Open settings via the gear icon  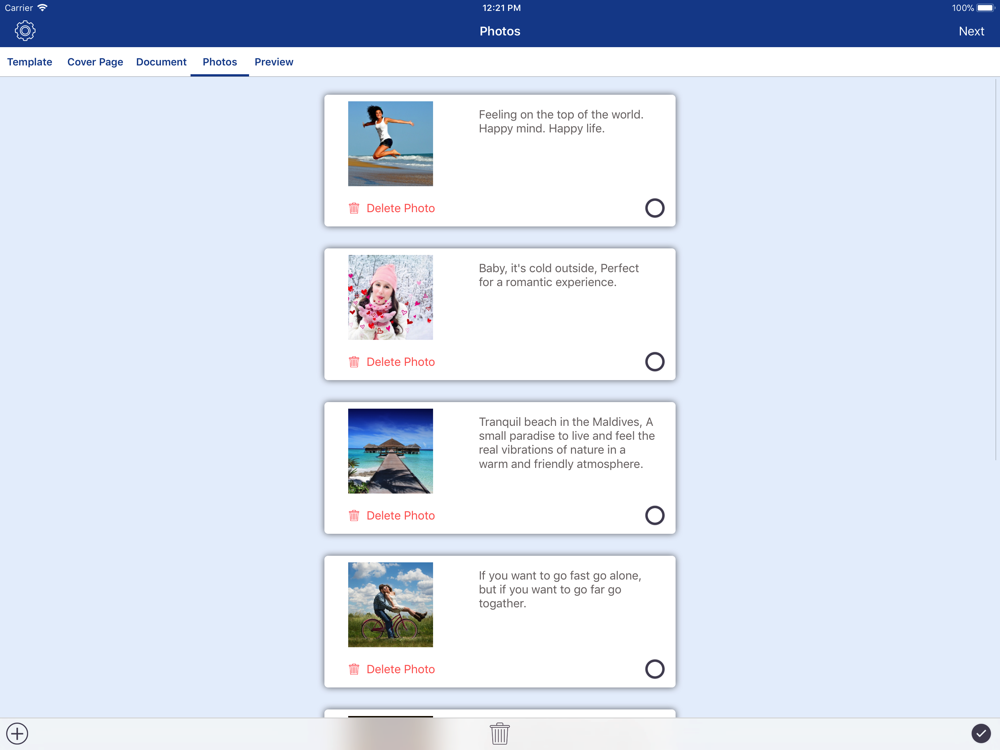click(25, 31)
